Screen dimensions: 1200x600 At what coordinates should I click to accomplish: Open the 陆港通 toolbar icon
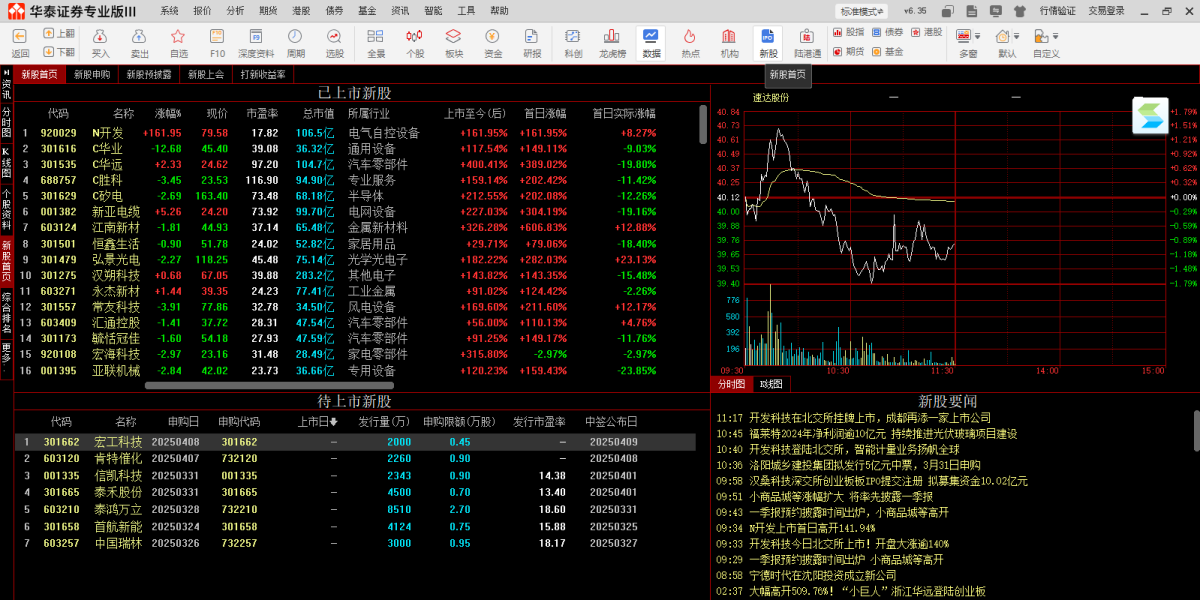[x=807, y=41]
